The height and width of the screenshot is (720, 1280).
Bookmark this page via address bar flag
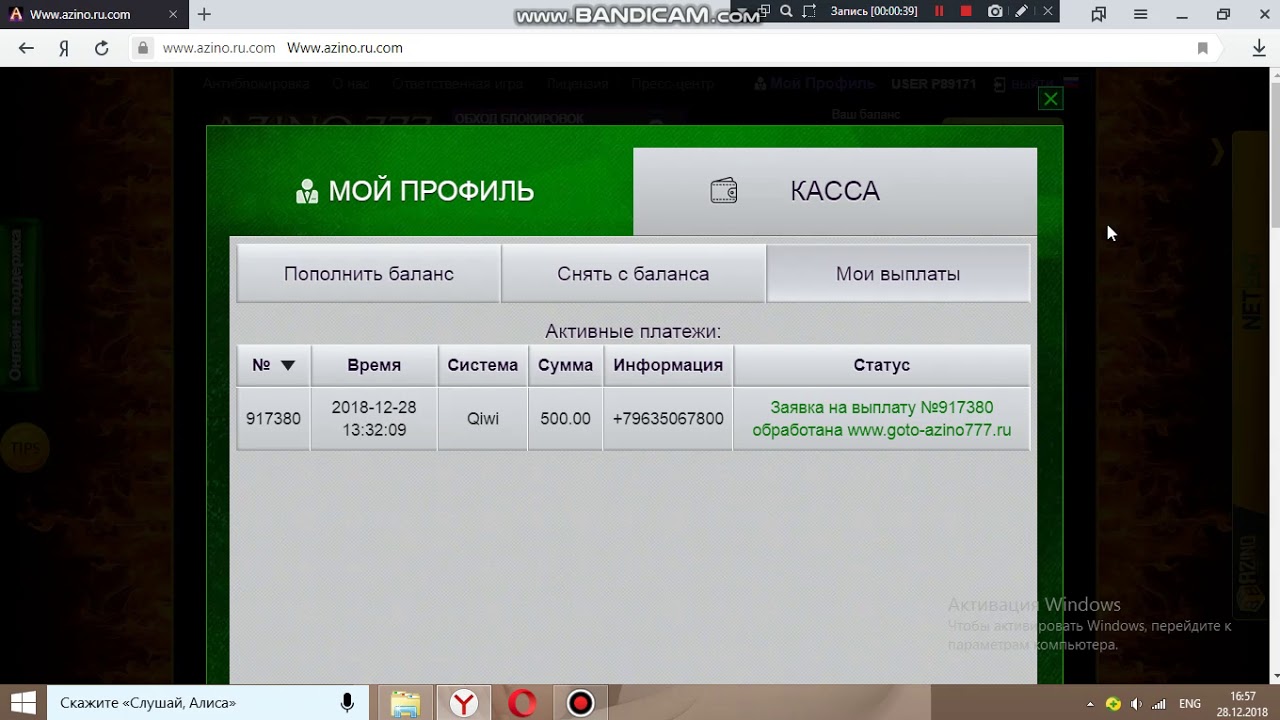point(1203,48)
